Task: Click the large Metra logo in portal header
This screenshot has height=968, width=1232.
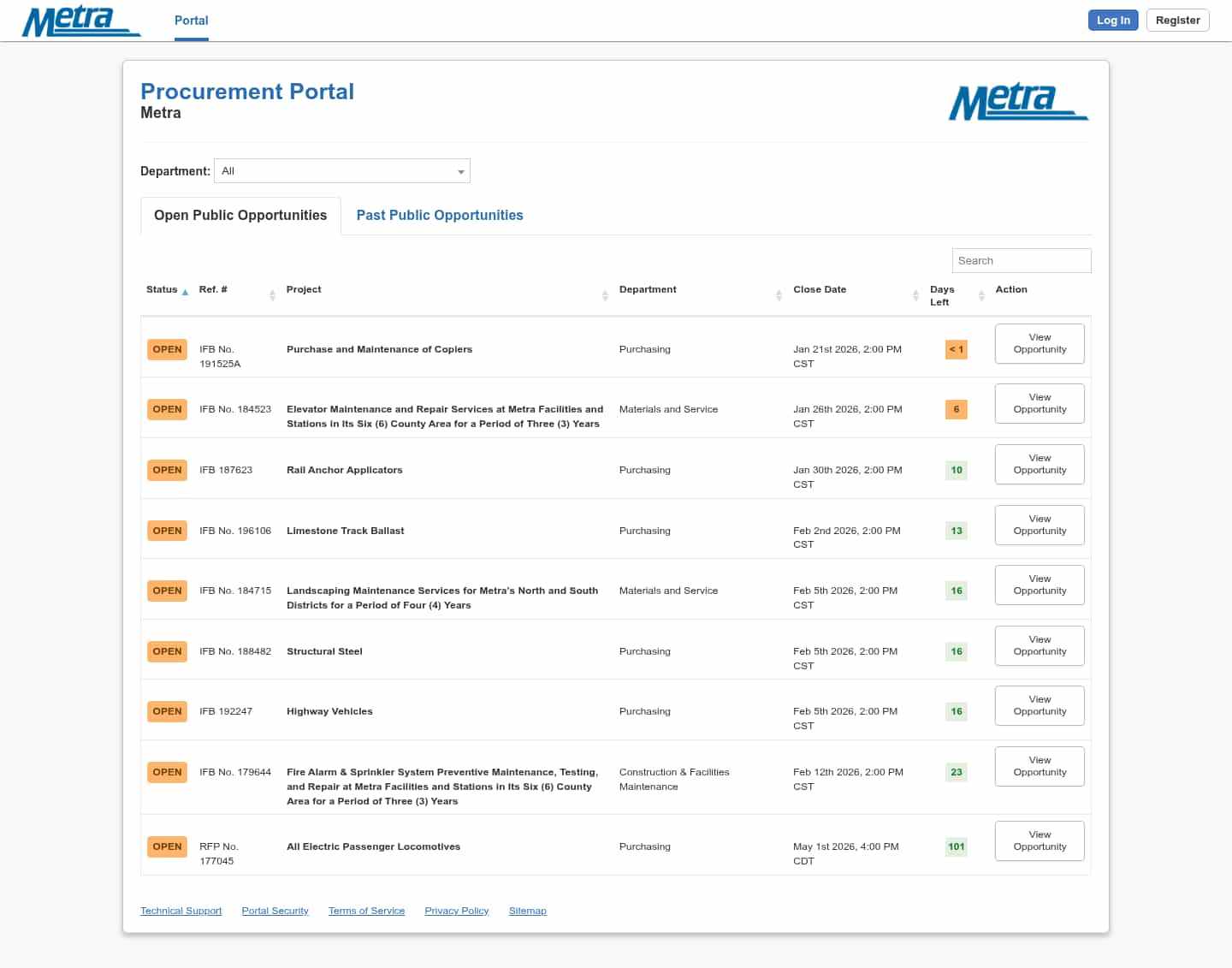Action: click(x=1017, y=103)
